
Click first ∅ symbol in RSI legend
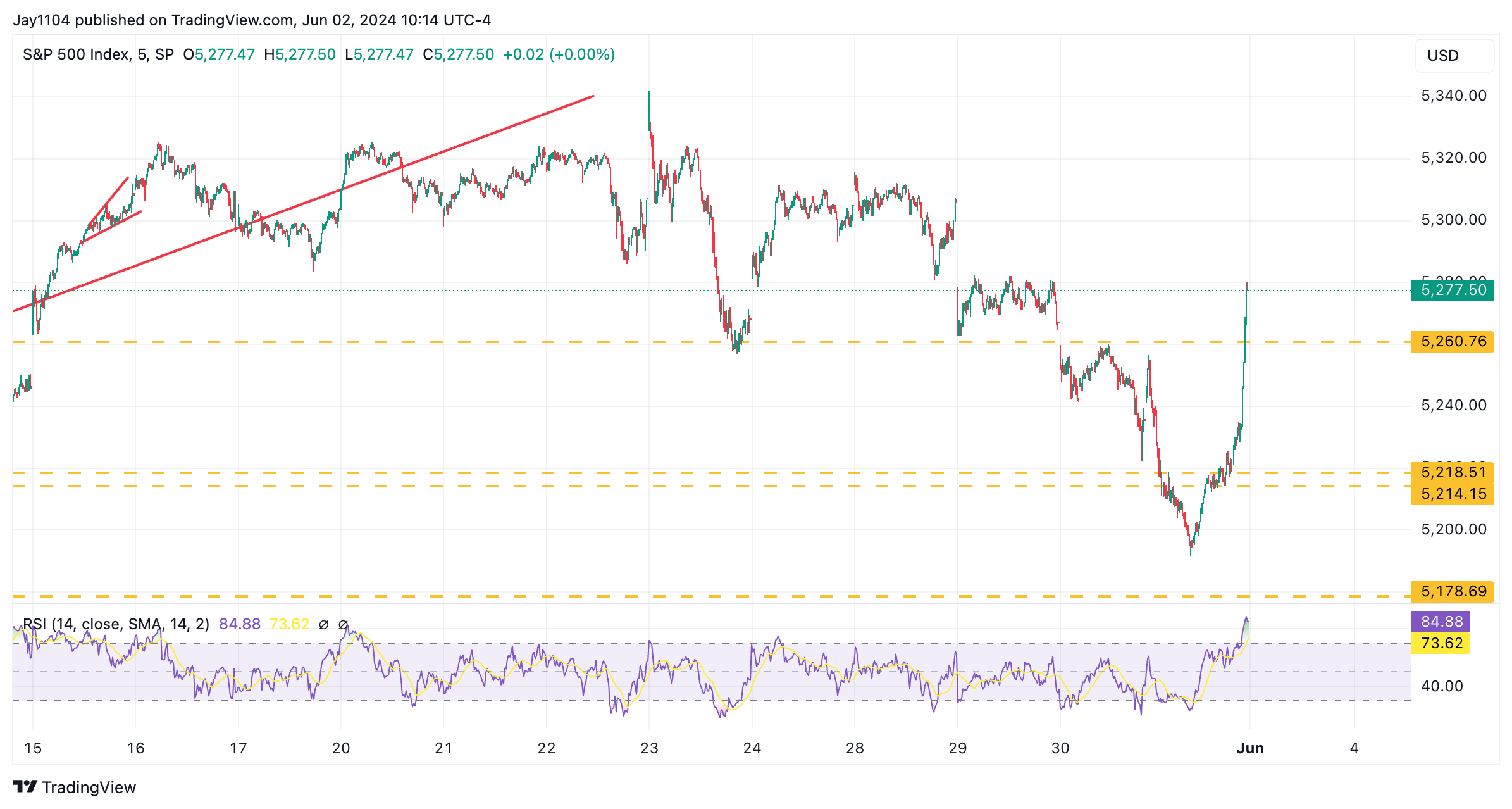coord(323,625)
